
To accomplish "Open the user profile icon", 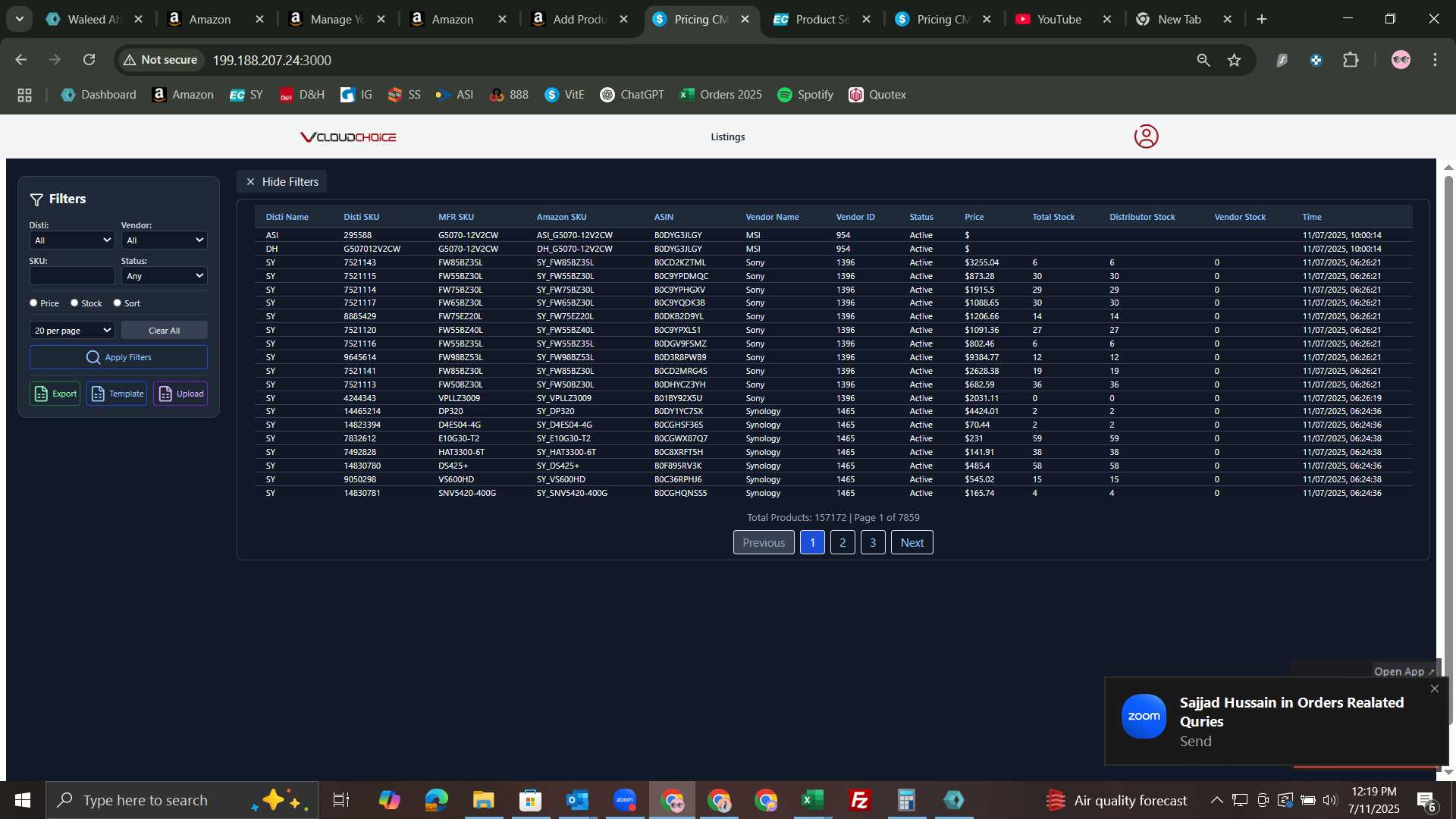I will click(1146, 136).
